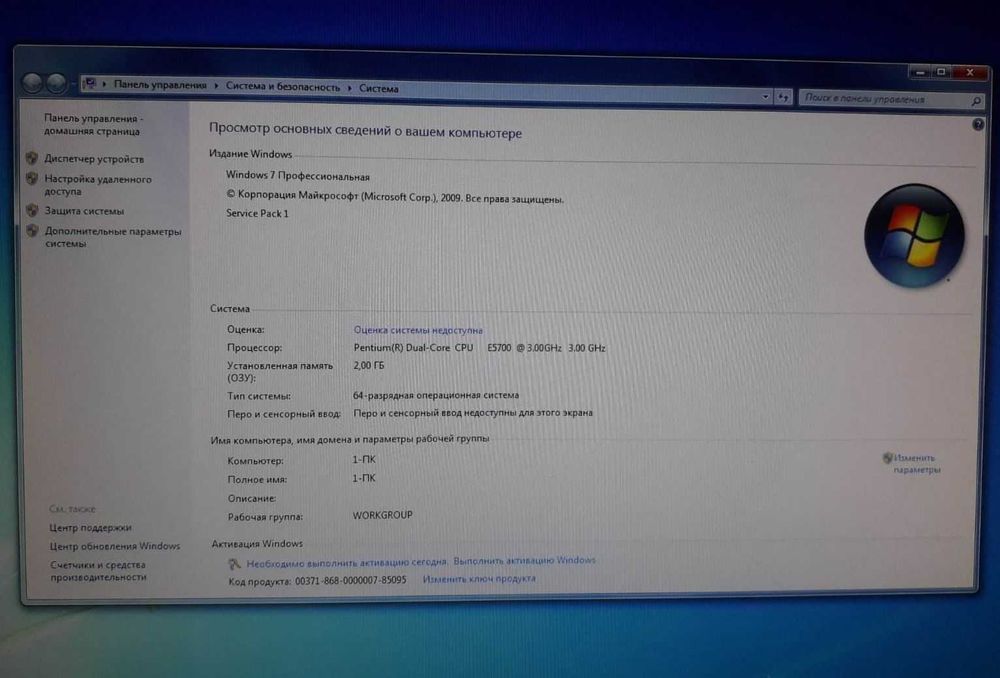Expand the arrow before Панель управления breadcrumb
The image size is (1000, 678).
pyautogui.click(x=104, y=84)
